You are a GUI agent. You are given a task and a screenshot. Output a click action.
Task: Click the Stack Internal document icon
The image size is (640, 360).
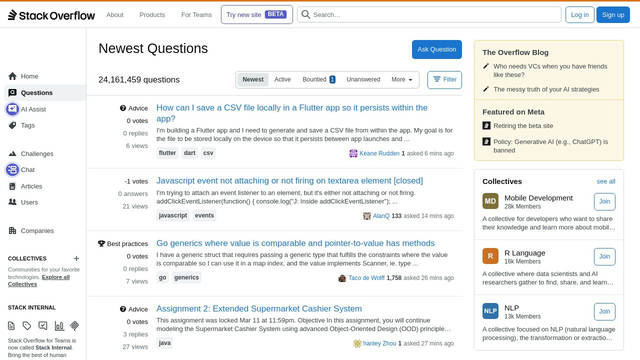point(11,326)
